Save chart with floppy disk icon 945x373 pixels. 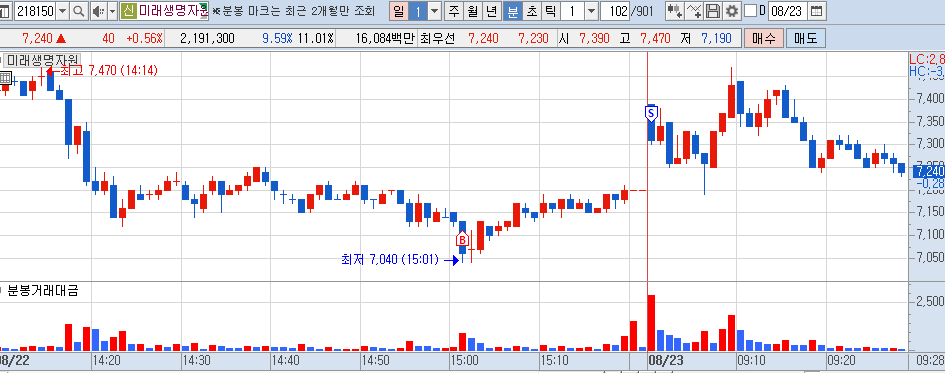(x=713, y=11)
